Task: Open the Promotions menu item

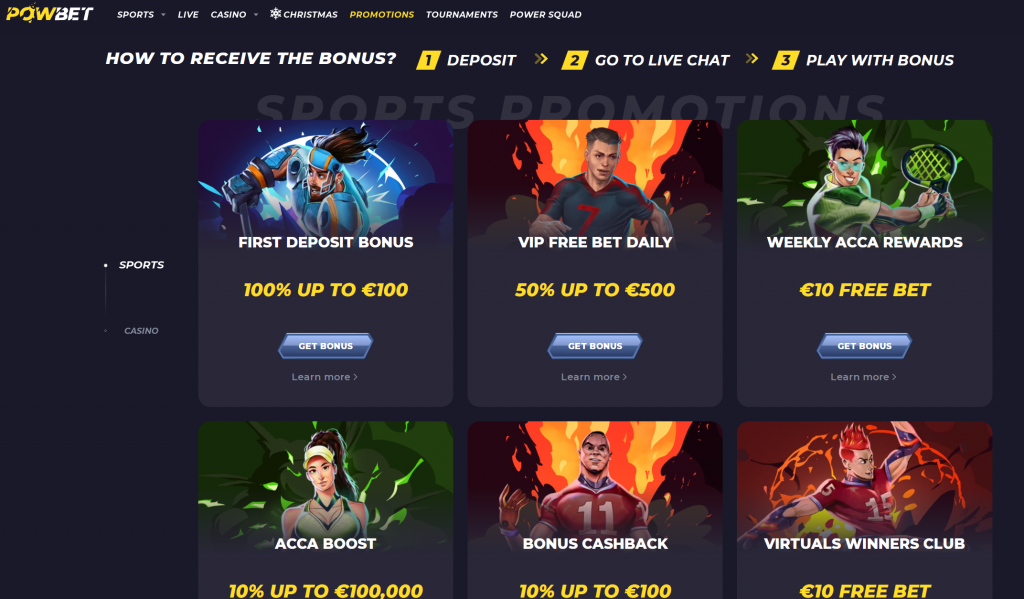Action: pos(381,14)
